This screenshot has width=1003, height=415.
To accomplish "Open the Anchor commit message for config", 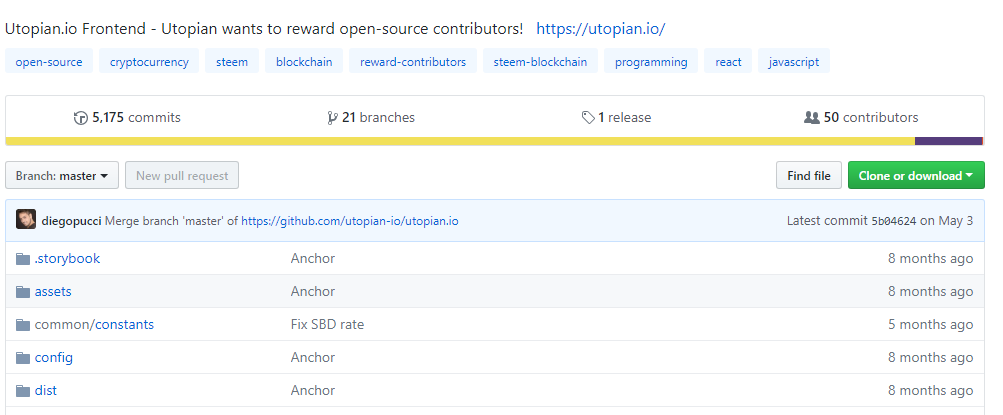I will click(313, 357).
